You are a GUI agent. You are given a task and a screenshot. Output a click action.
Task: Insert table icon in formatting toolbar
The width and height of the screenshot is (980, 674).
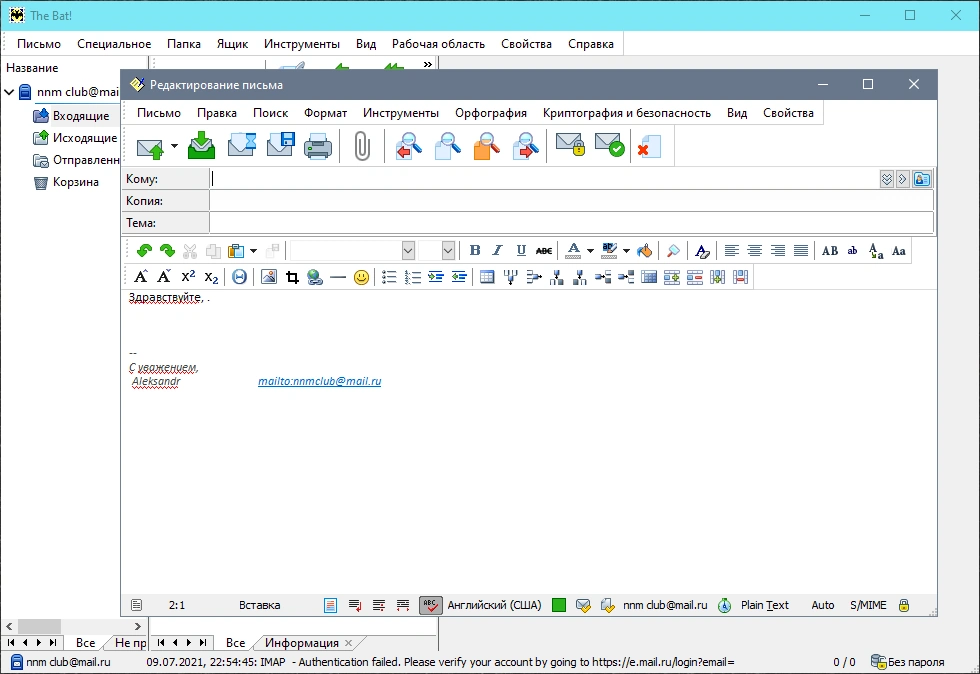pos(487,277)
